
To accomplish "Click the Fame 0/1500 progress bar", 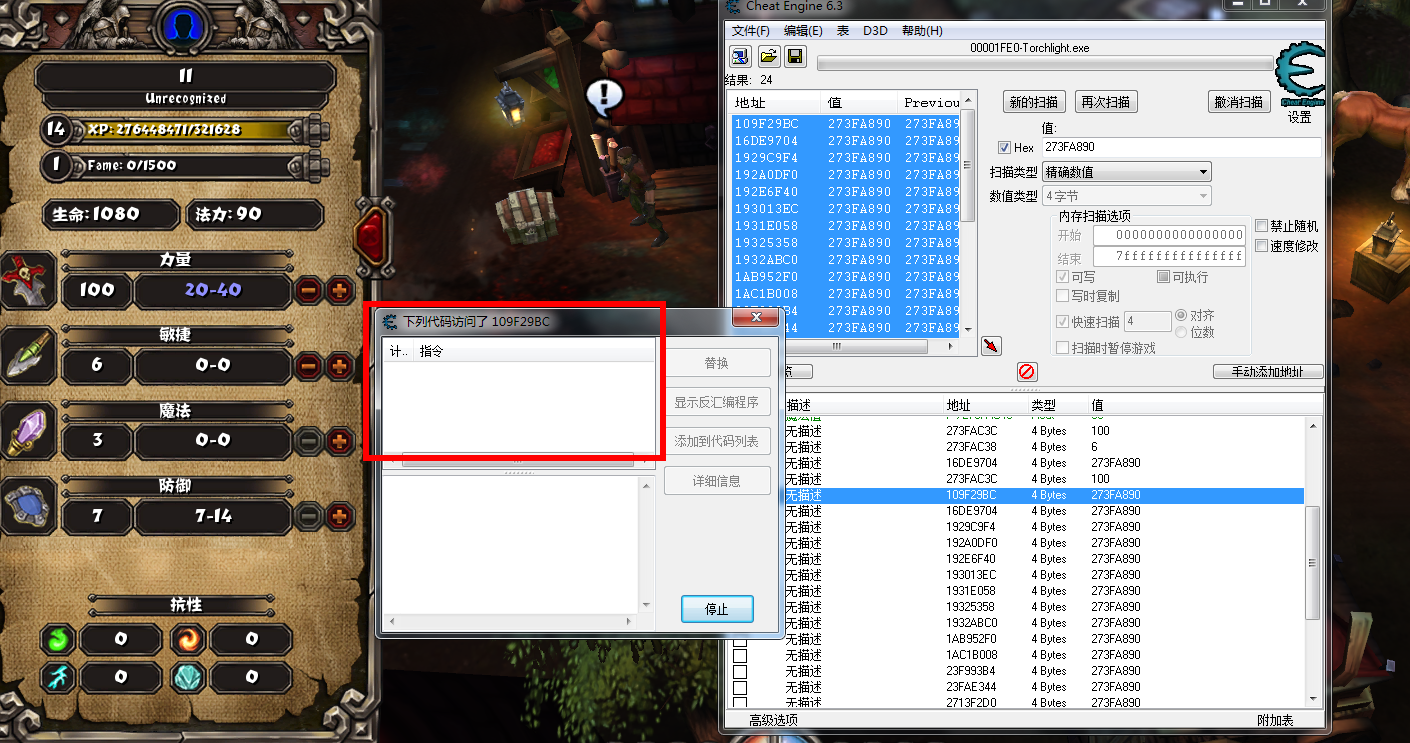I will pos(186,165).
